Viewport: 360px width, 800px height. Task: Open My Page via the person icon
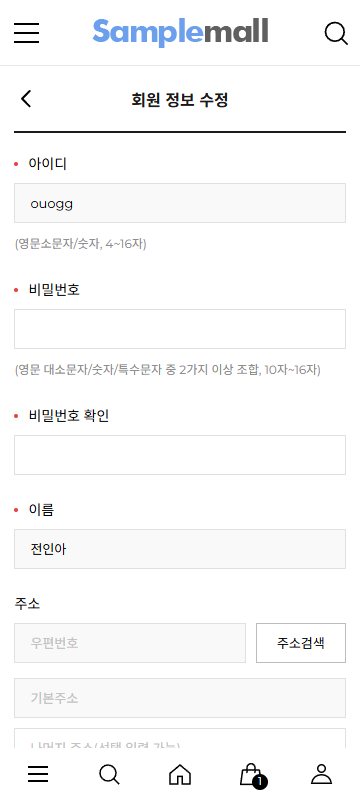pyautogui.click(x=321, y=774)
